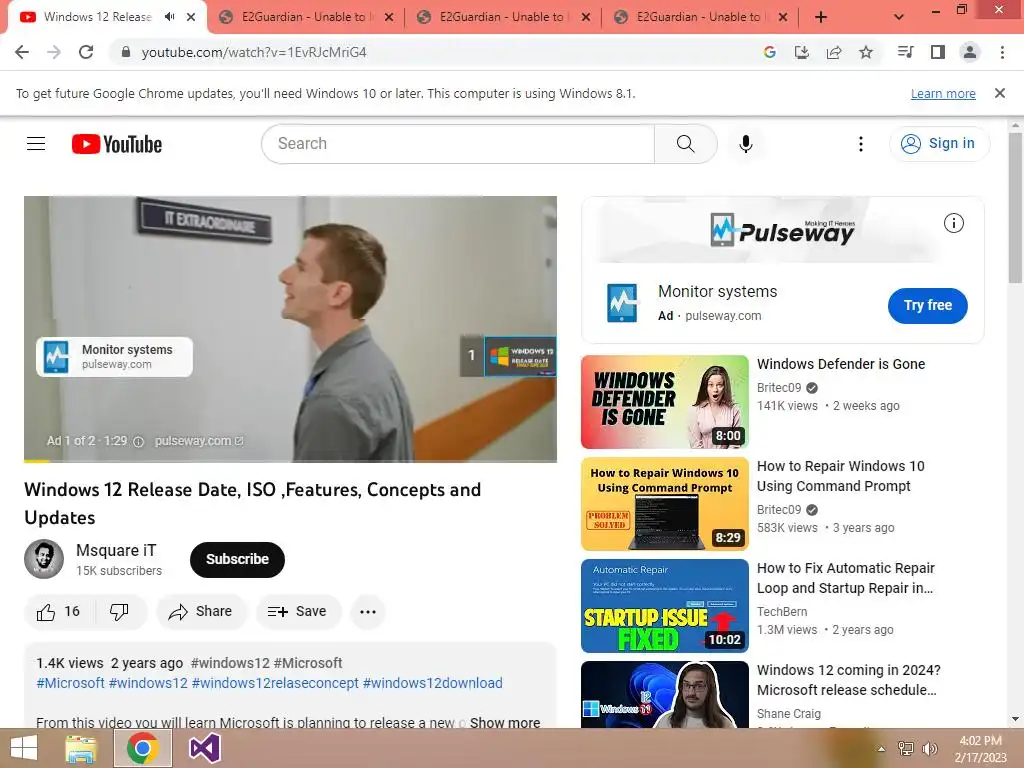Bookmark this page with star icon

tap(866, 52)
